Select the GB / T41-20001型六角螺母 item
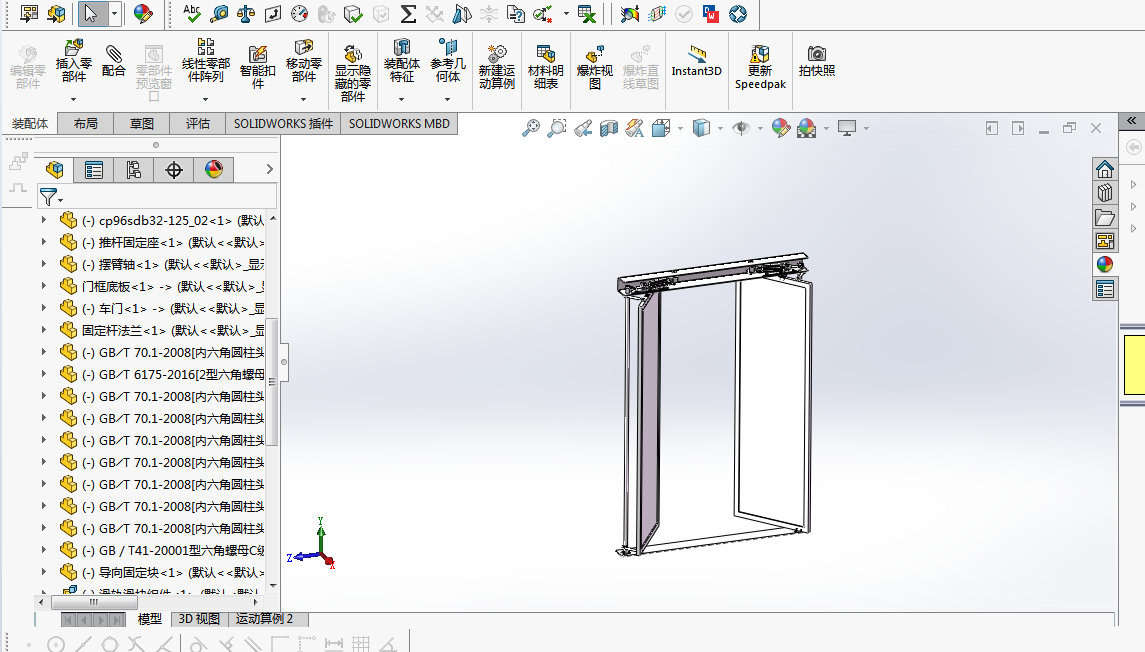1145x652 pixels. (162, 550)
